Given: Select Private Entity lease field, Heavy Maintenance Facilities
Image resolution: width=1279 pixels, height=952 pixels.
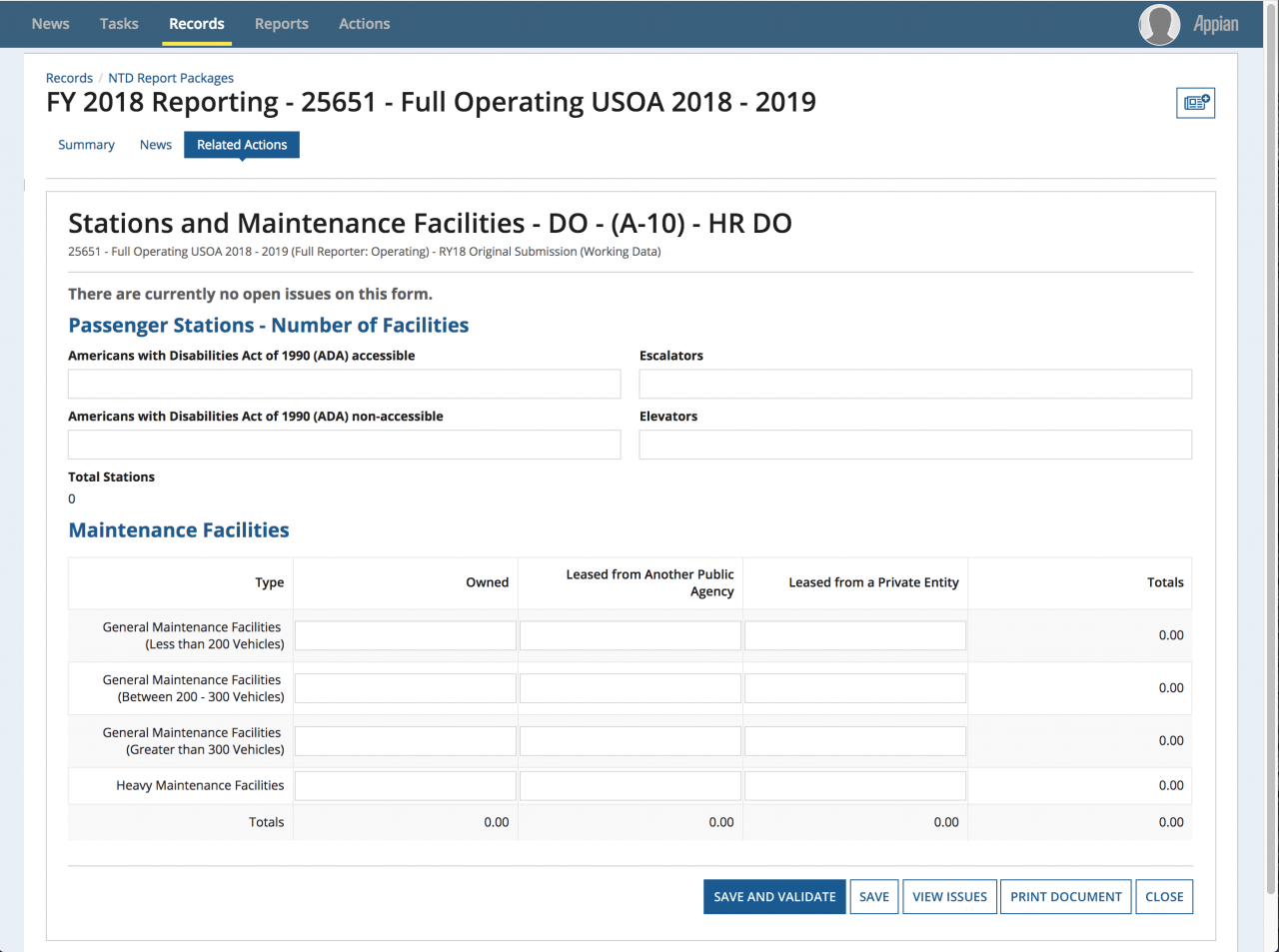Looking at the screenshot, I should tap(855, 786).
